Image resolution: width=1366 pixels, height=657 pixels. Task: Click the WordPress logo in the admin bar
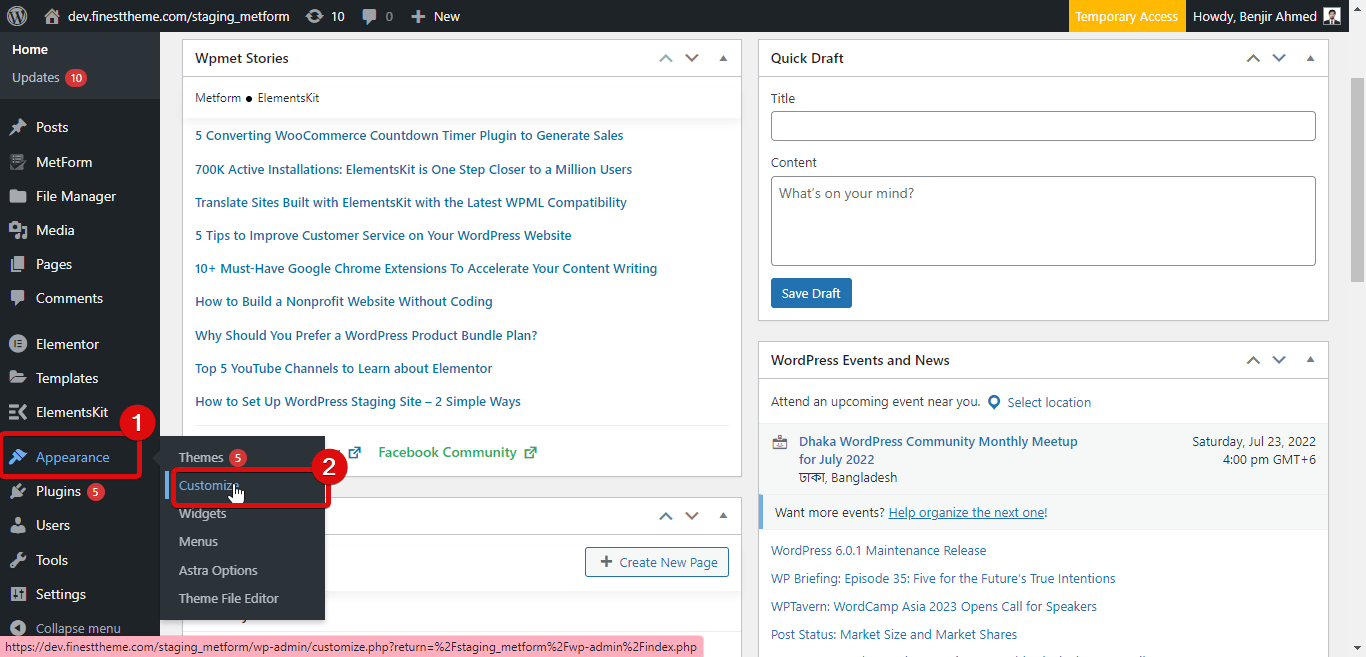pos(14,15)
